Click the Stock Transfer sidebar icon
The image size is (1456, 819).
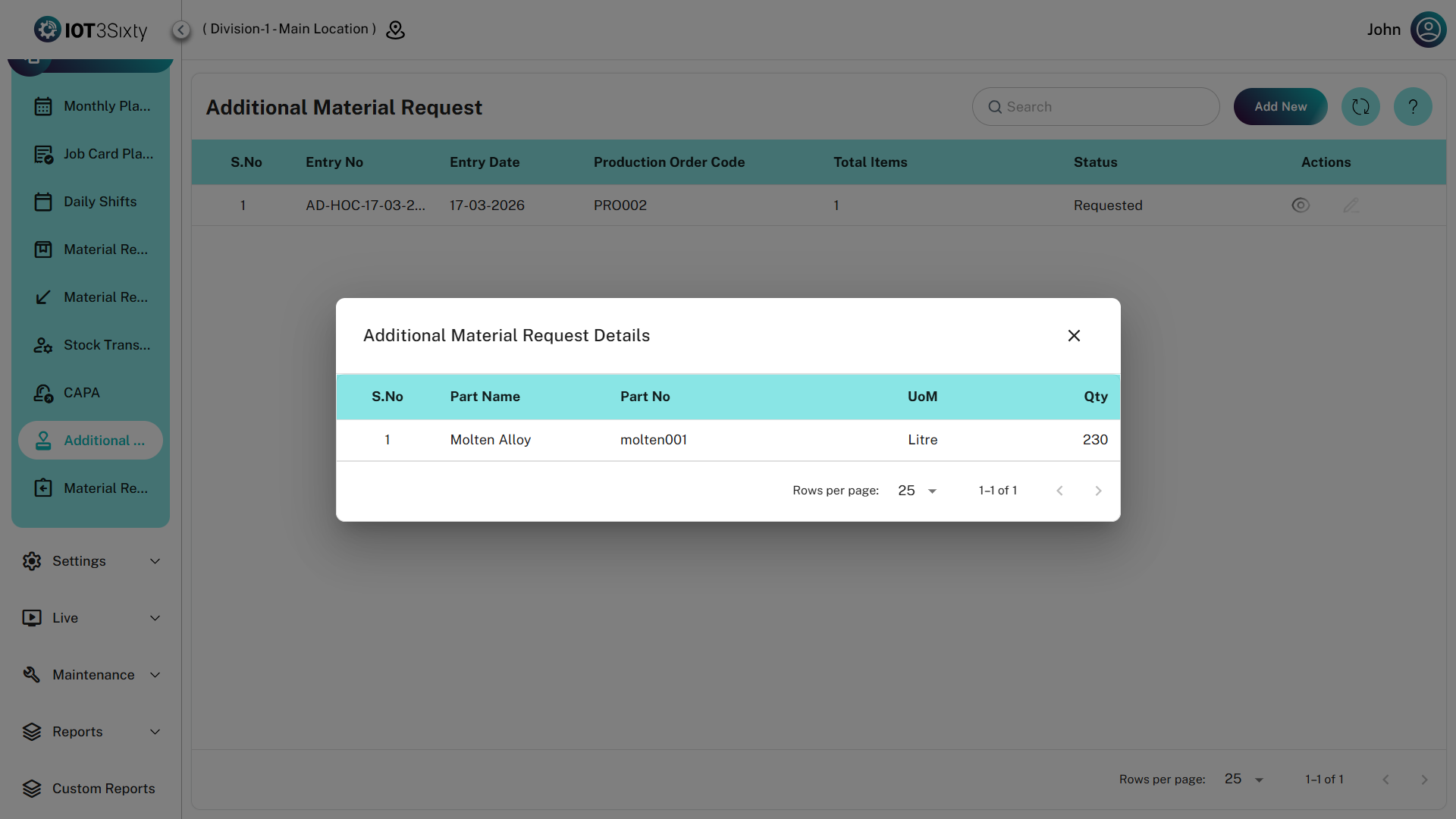(43, 345)
